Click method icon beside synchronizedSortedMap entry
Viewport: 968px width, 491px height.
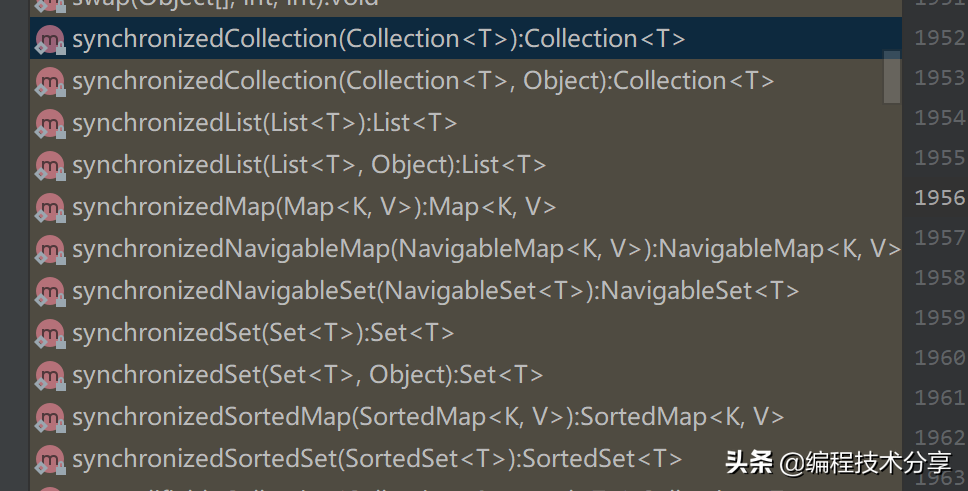[x=48, y=417]
